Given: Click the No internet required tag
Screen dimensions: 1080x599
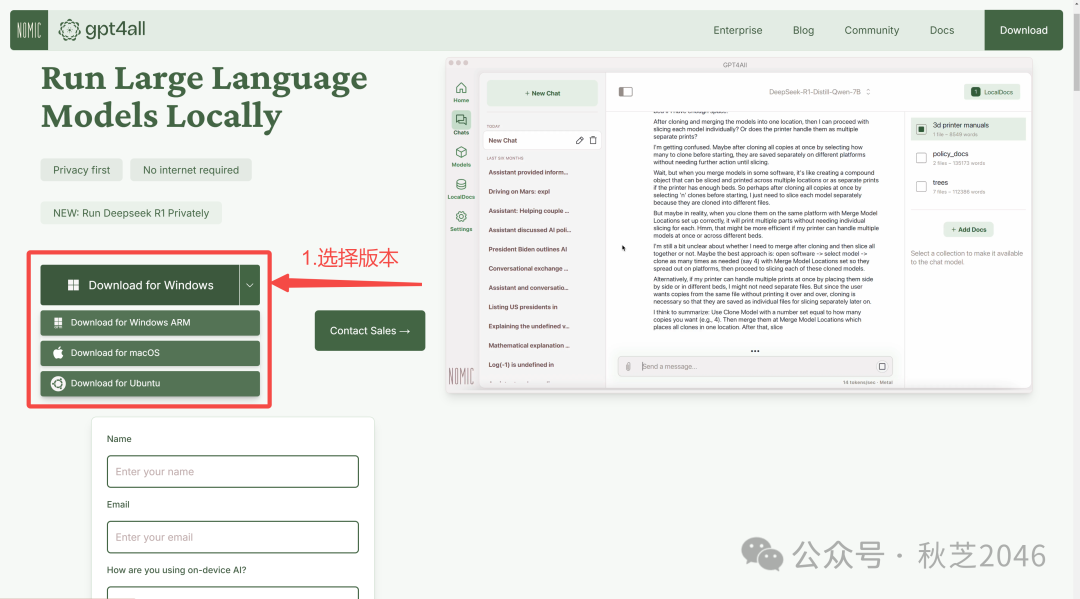Looking at the screenshot, I should 191,170.
